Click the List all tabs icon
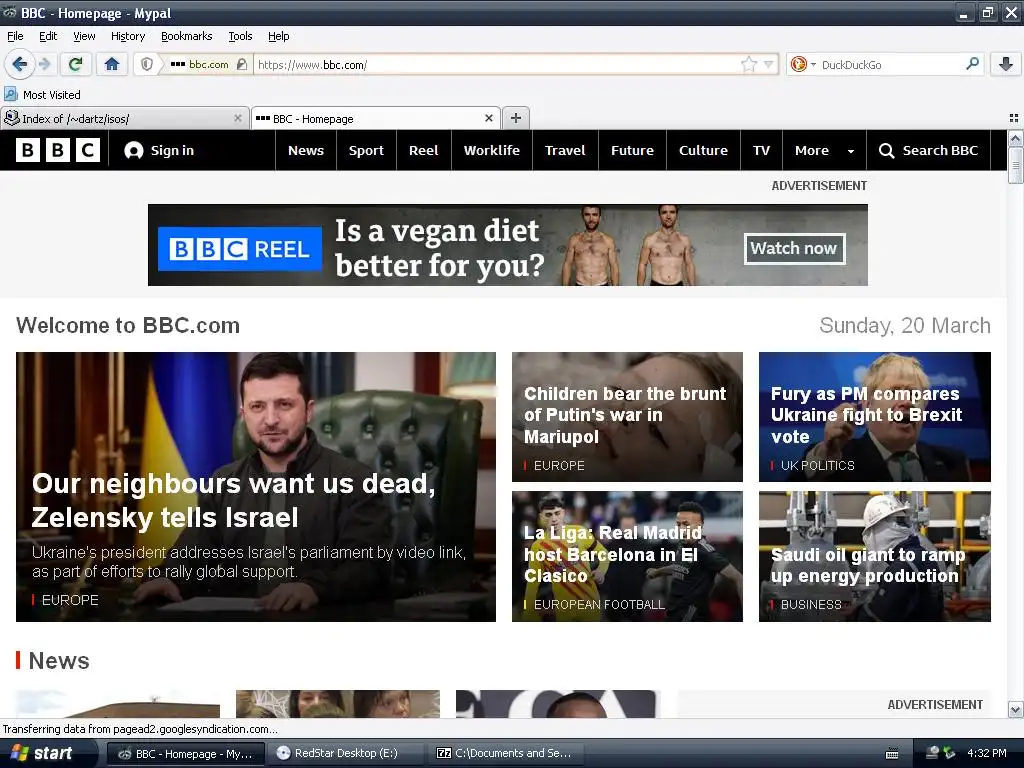 [x=1014, y=118]
